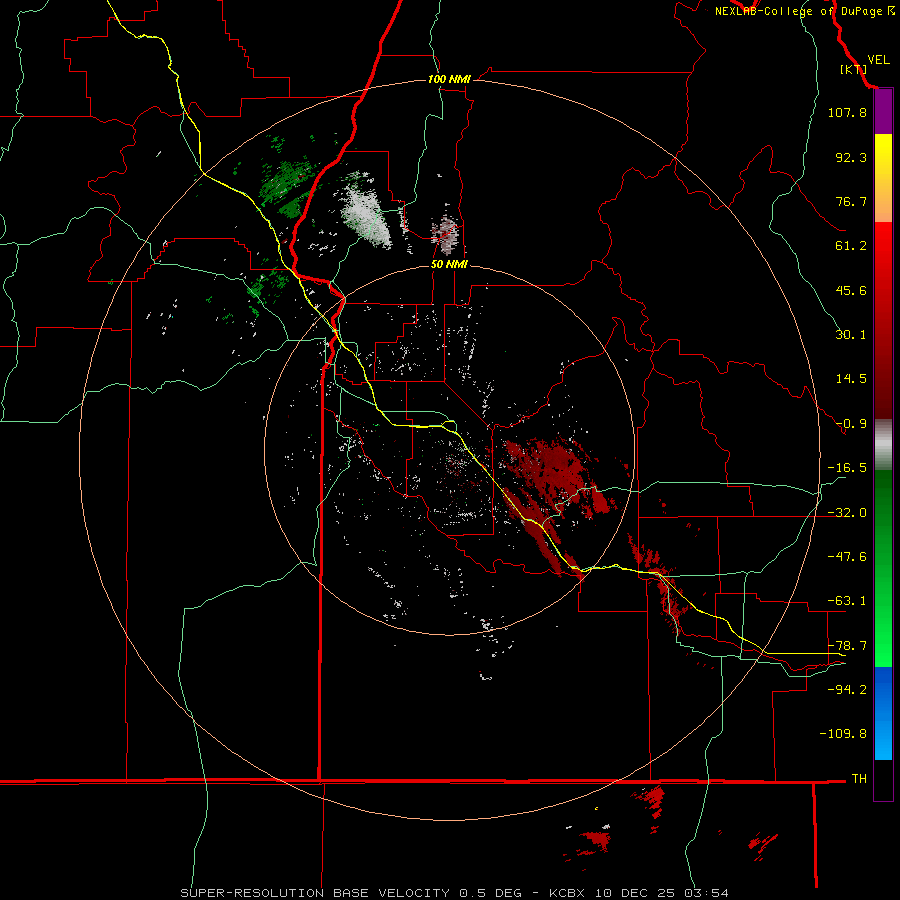This screenshot has width=900, height=900.
Task: Click the 107.8 legend value
Action: (847, 112)
